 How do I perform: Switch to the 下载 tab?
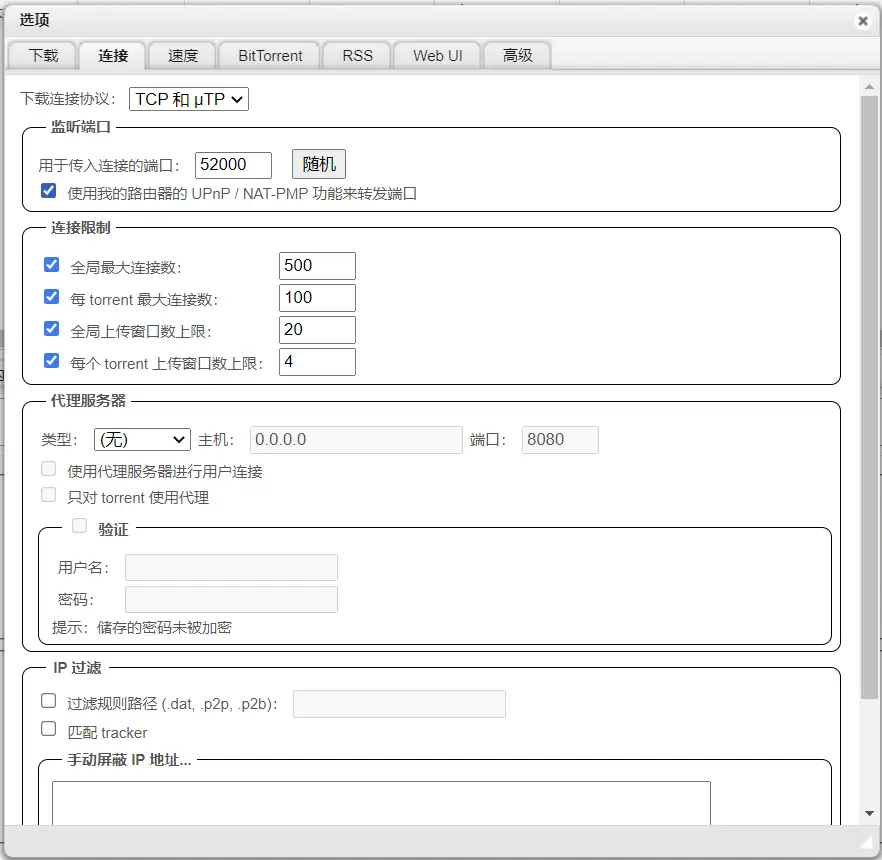click(43, 56)
